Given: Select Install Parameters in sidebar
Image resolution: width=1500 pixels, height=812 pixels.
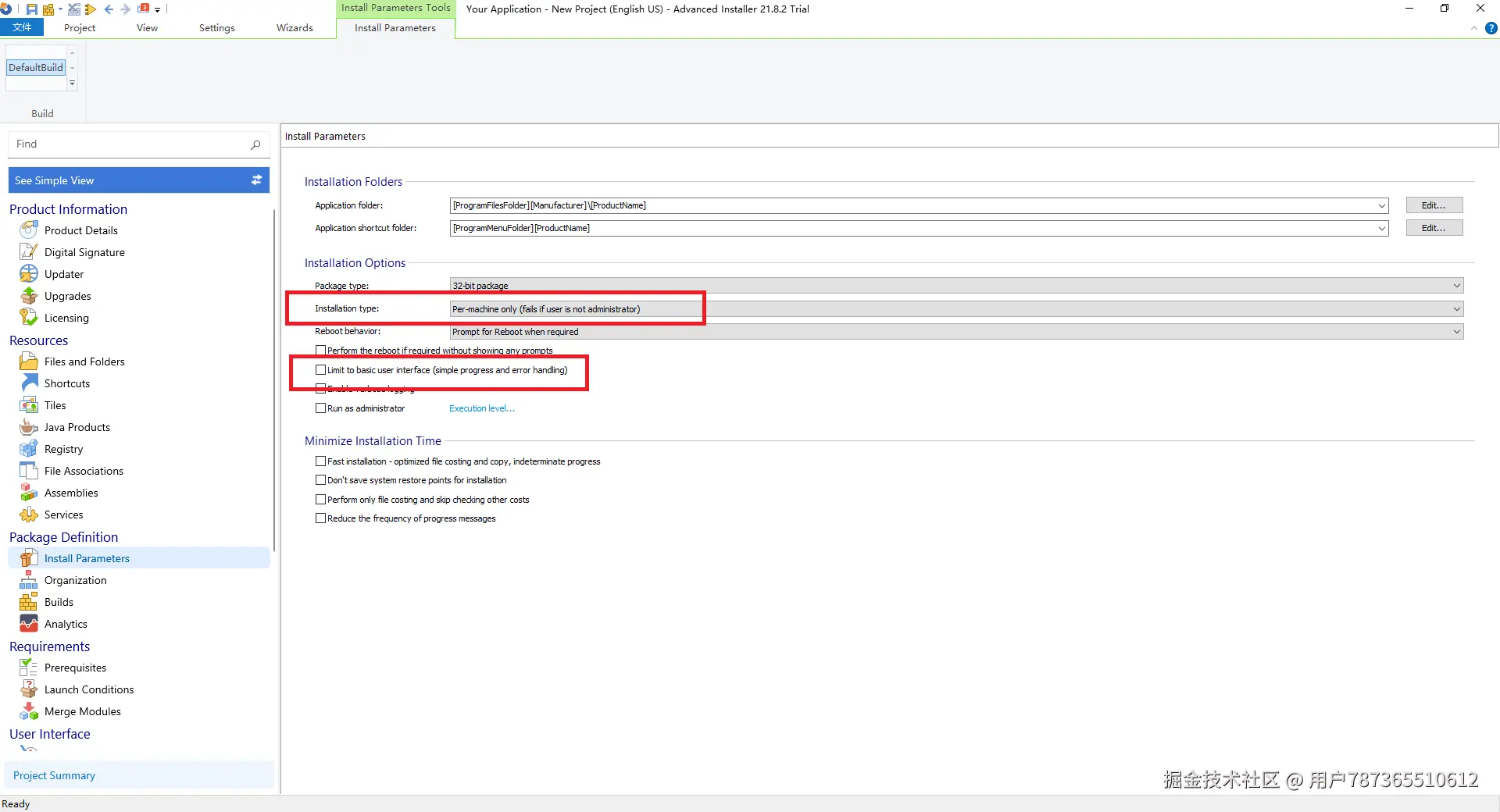Looking at the screenshot, I should 139,558.
